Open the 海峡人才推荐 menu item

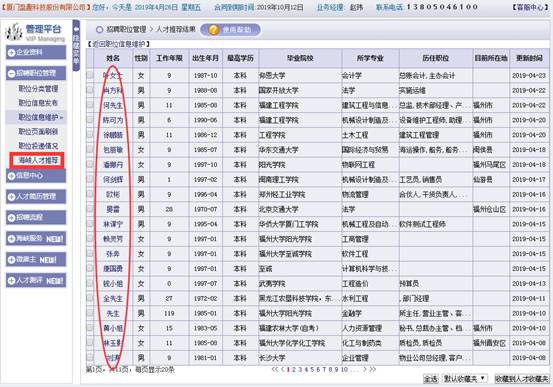tap(38, 161)
